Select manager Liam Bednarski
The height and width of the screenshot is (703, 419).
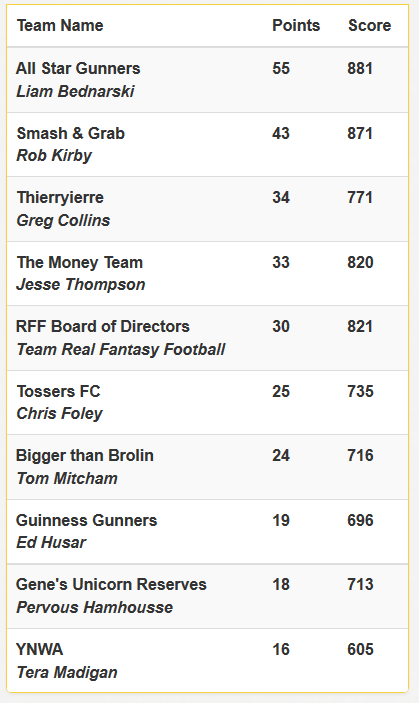pos(75,91)
